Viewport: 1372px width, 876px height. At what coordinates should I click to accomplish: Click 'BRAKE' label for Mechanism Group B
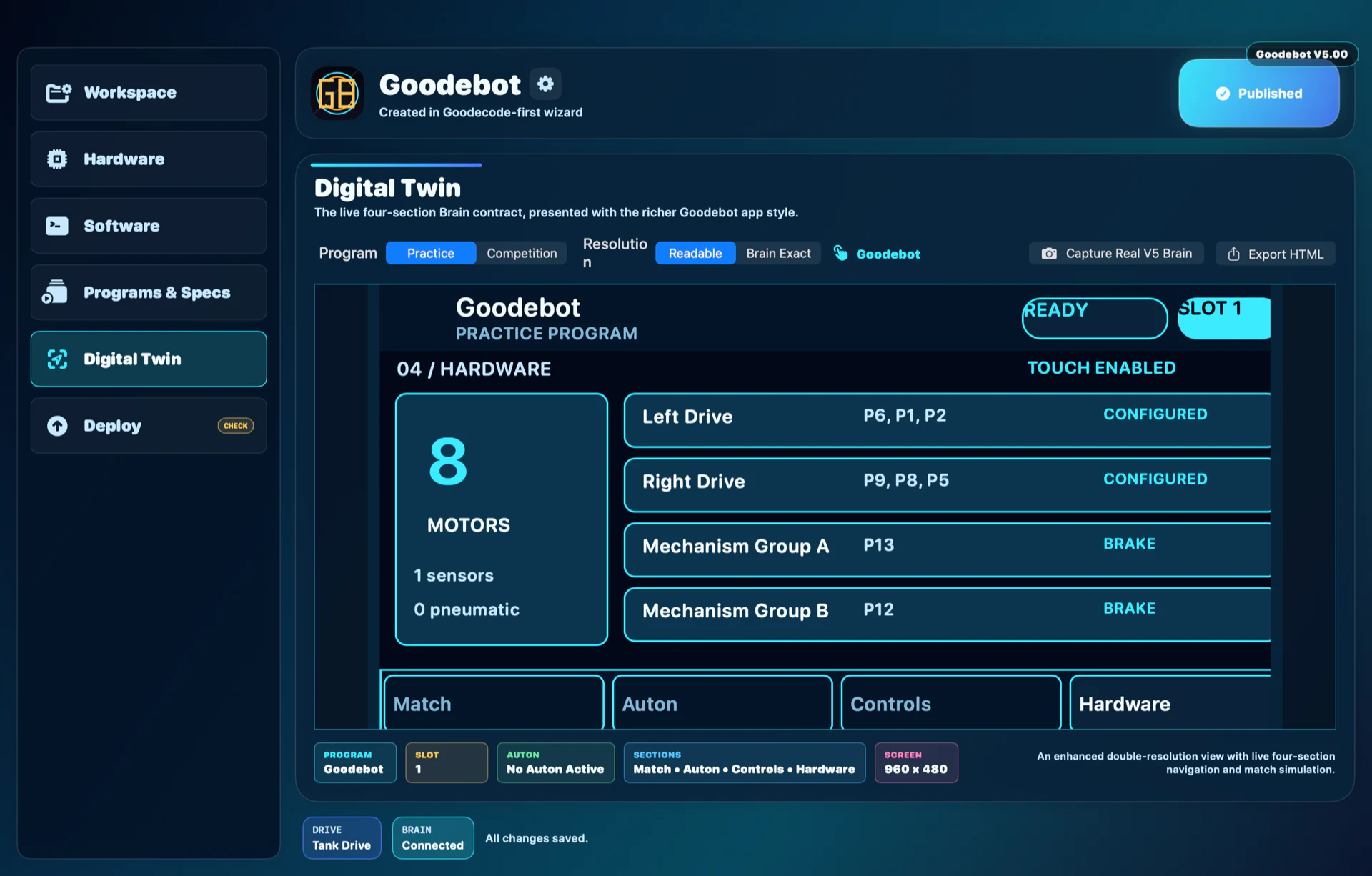[x=1129, y=609]
